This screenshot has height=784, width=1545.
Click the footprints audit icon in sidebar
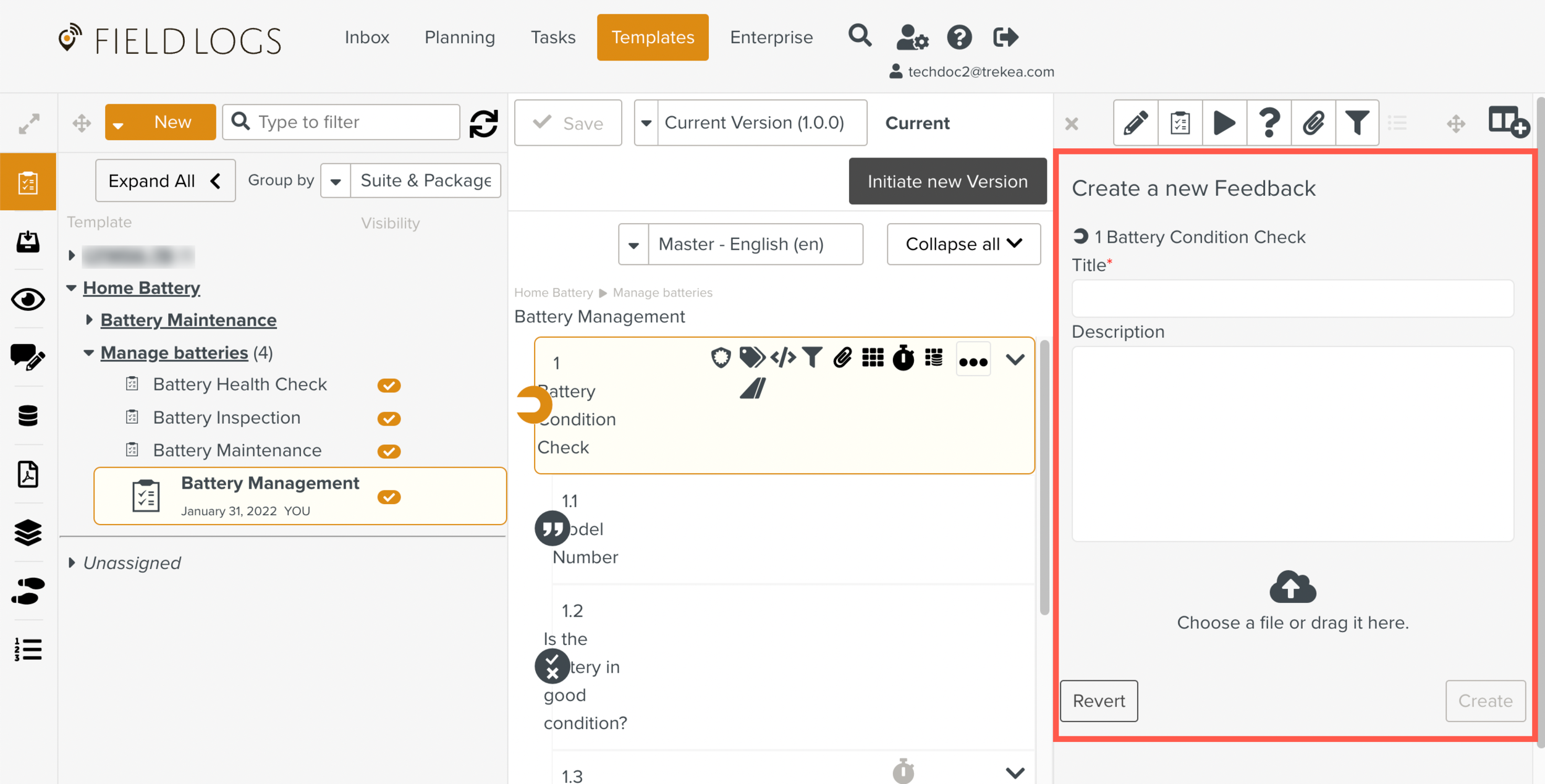tap(28, 591)
